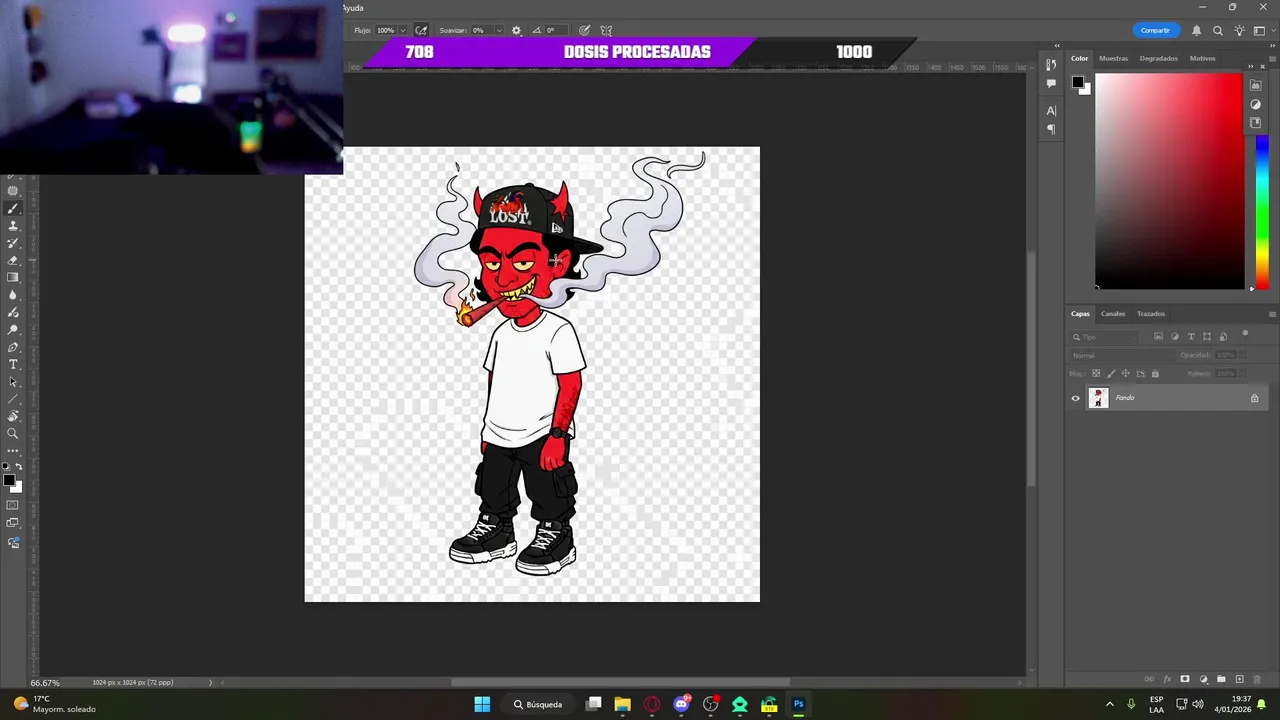Hide the Fondo layer eye
Viewport: 1280px width, 720px height.
[x=1076, y=398]
